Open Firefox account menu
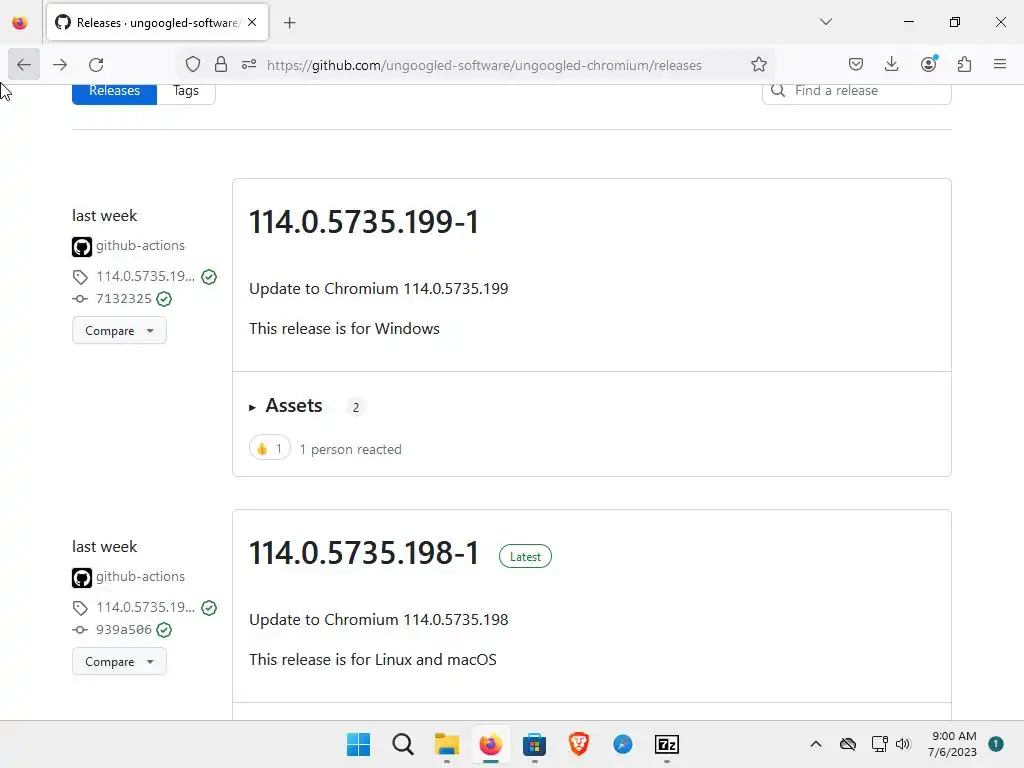 [928, 65]
